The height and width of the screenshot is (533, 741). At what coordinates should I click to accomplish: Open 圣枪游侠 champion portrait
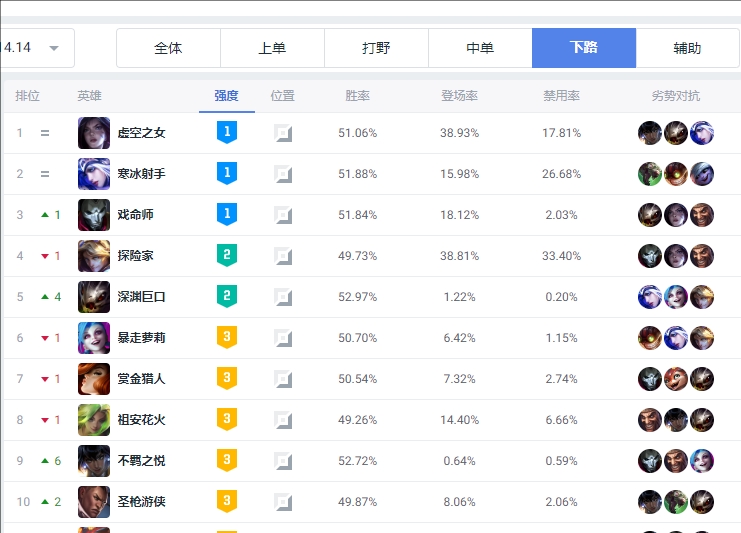click(x=94, y=502)
